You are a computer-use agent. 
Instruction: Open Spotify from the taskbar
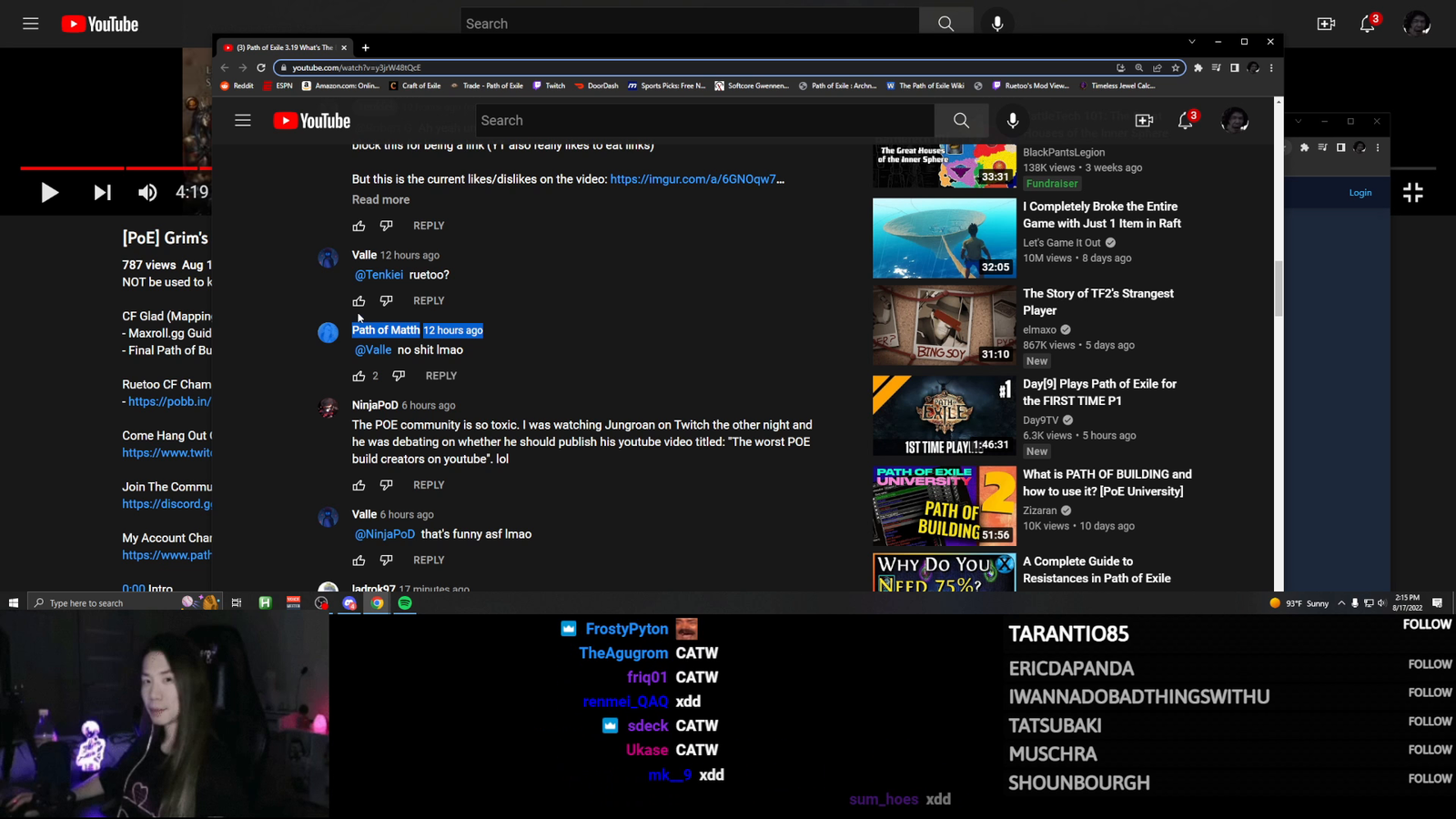[x=405, y=602]
